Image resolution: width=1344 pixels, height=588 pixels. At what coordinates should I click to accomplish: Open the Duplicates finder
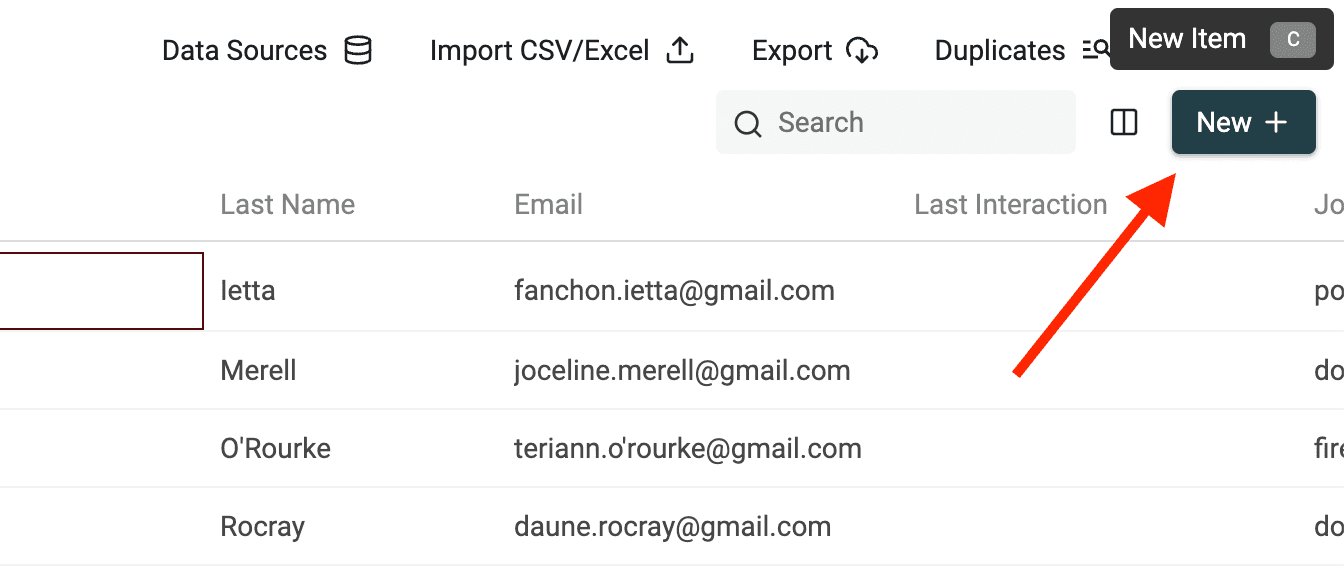pyautogui.click(x=1000, y=51)
